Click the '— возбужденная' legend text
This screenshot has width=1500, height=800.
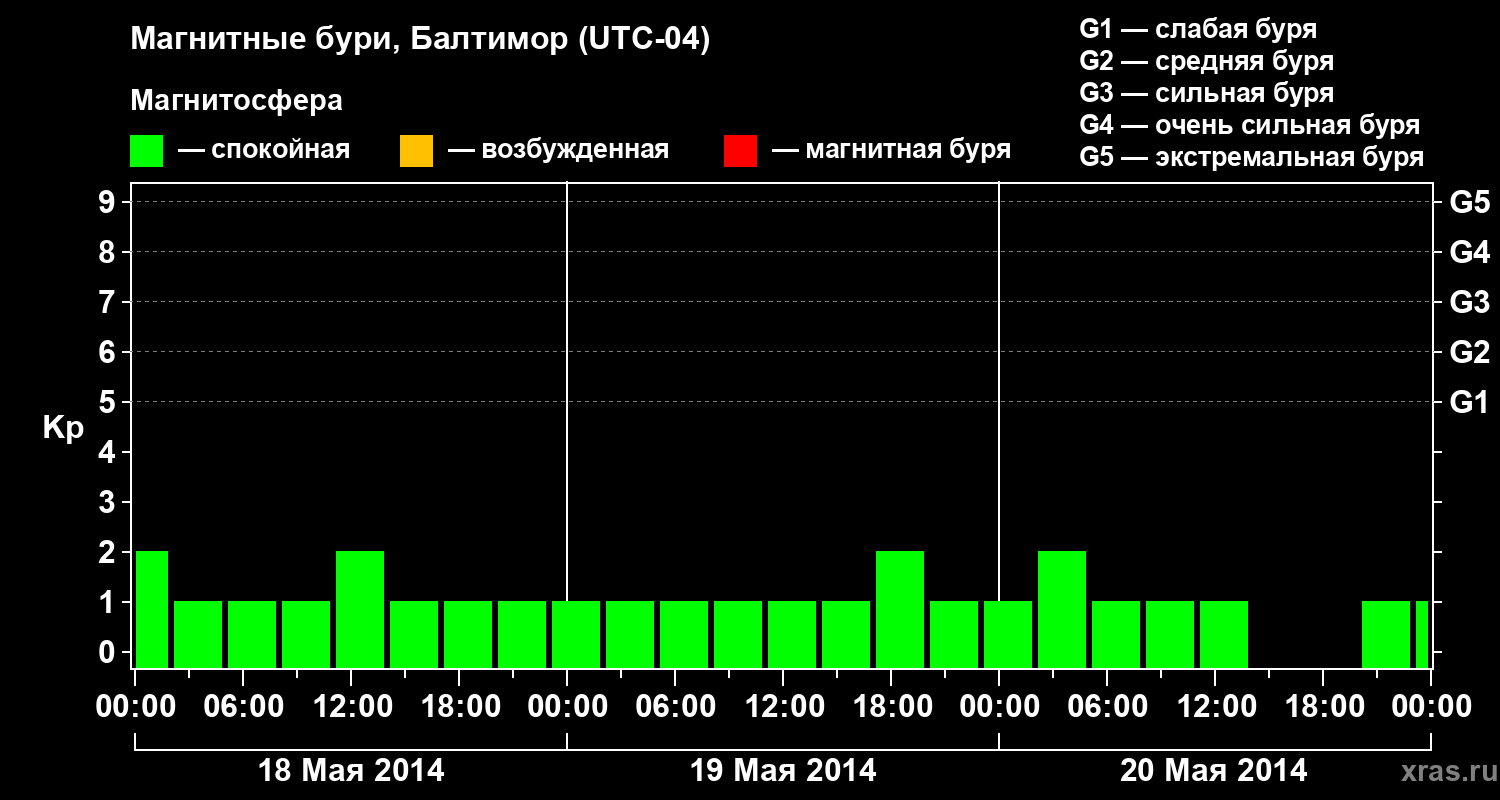[558, 151]
